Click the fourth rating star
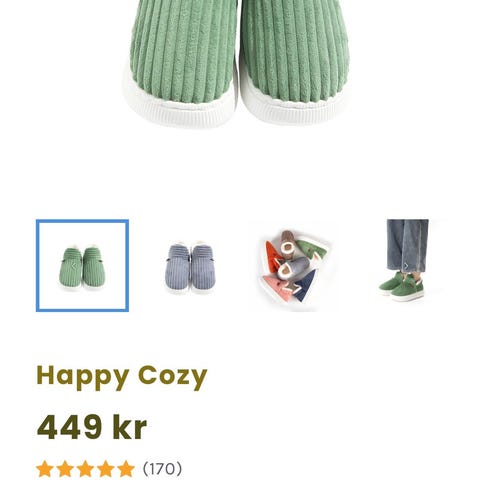Viewport: 480px width, 480px height. pyautogui.click(x=106, y=469)
